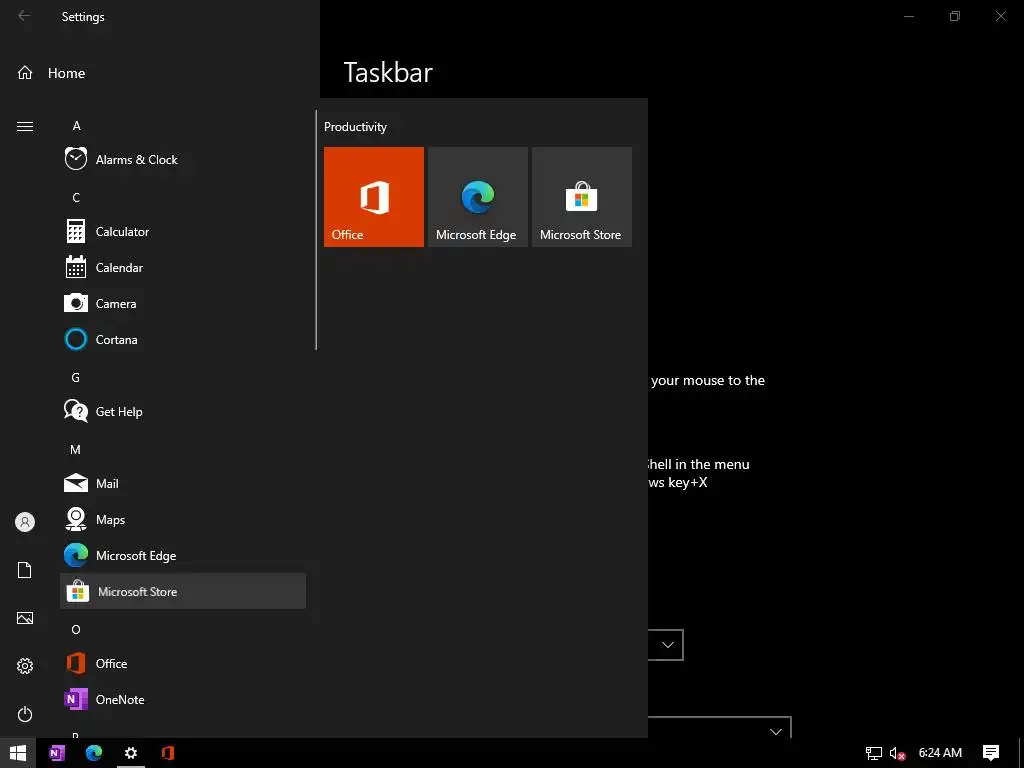
Task: Click the network icon in system tray
Action: (x=874, y=753)
